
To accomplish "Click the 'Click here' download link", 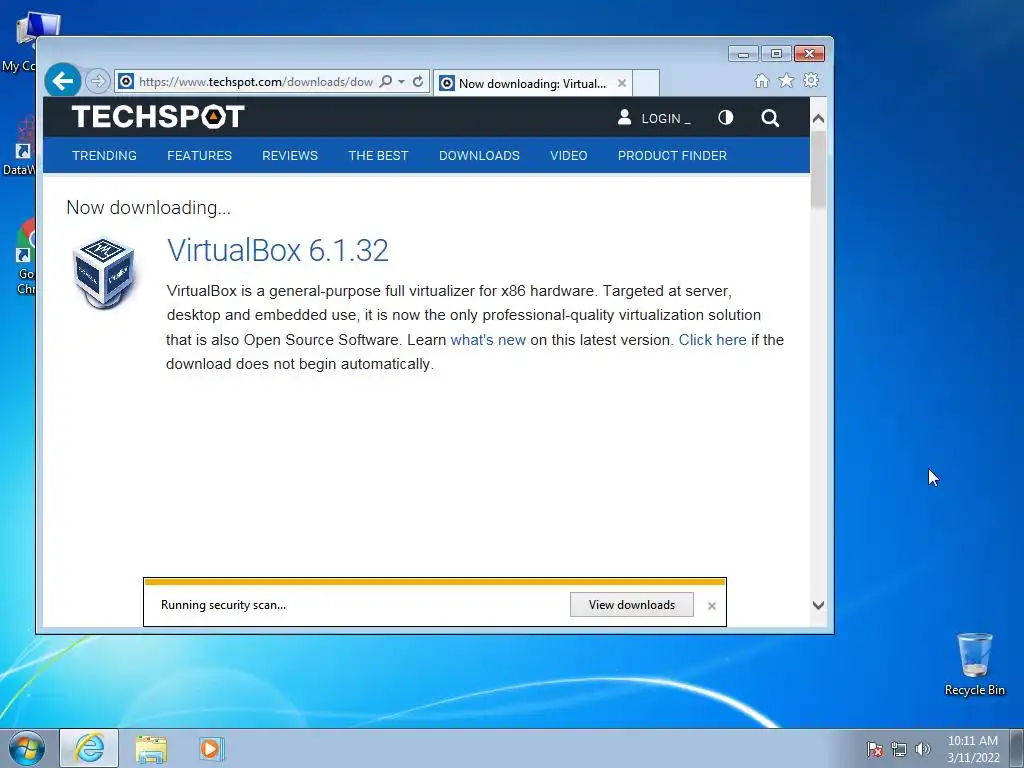I will 712,340.
